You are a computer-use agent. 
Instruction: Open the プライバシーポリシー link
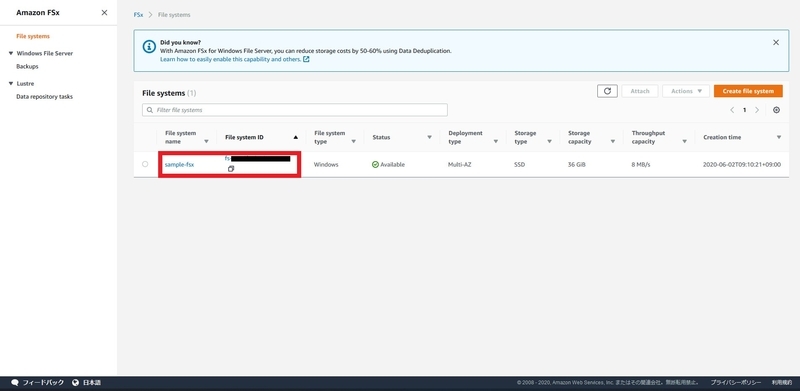click(736, 382)
